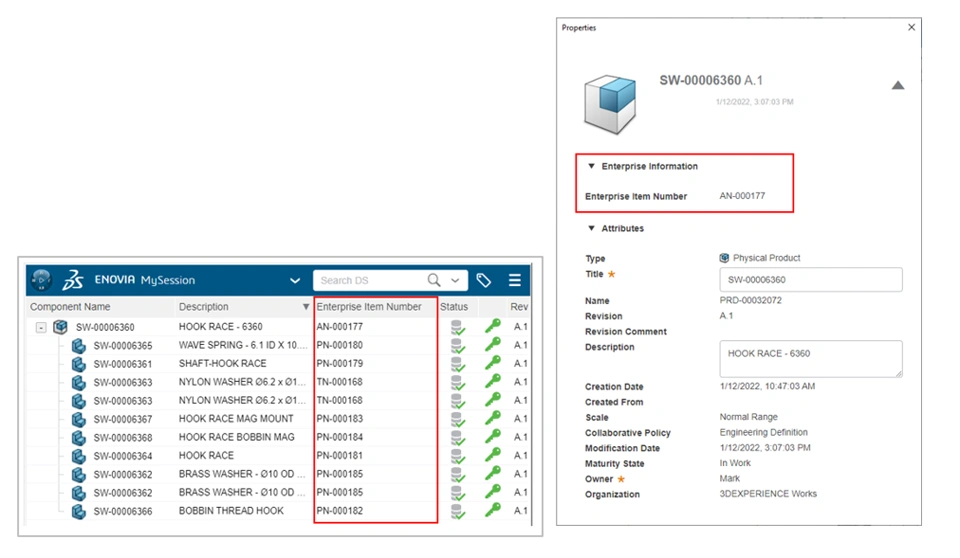
Task: Click the green key icon for PN-000181 row
Action: point(493,454)
